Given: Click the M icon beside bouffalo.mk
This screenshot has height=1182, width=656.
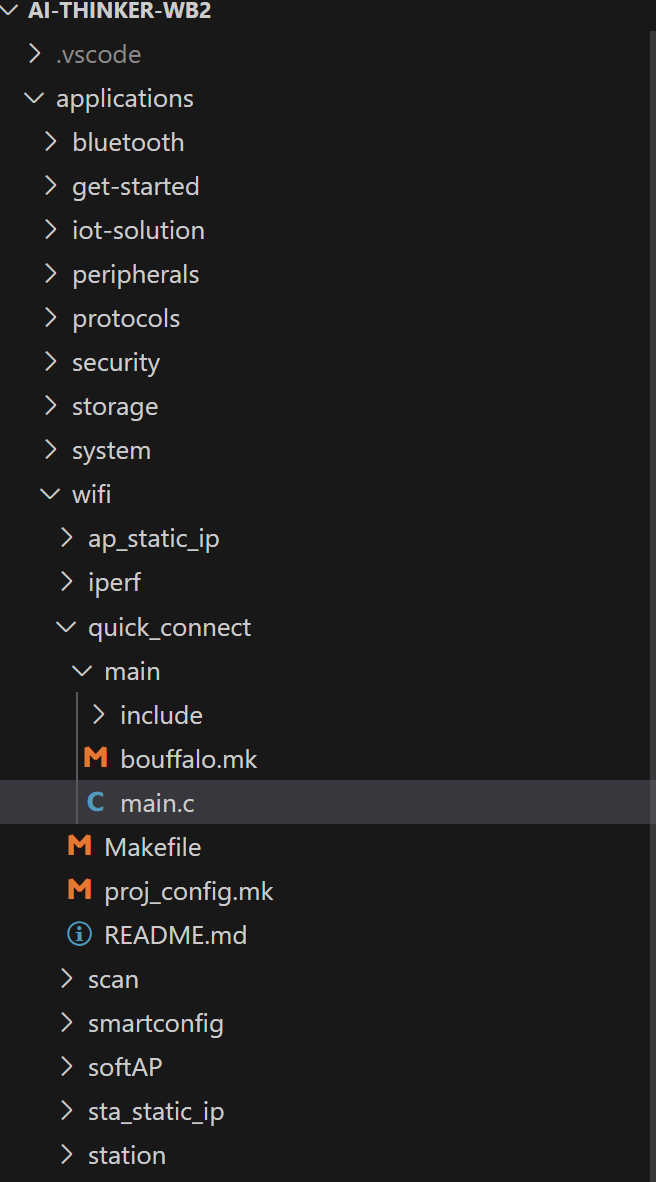Looking at the screenshot, I should point(96,758).
